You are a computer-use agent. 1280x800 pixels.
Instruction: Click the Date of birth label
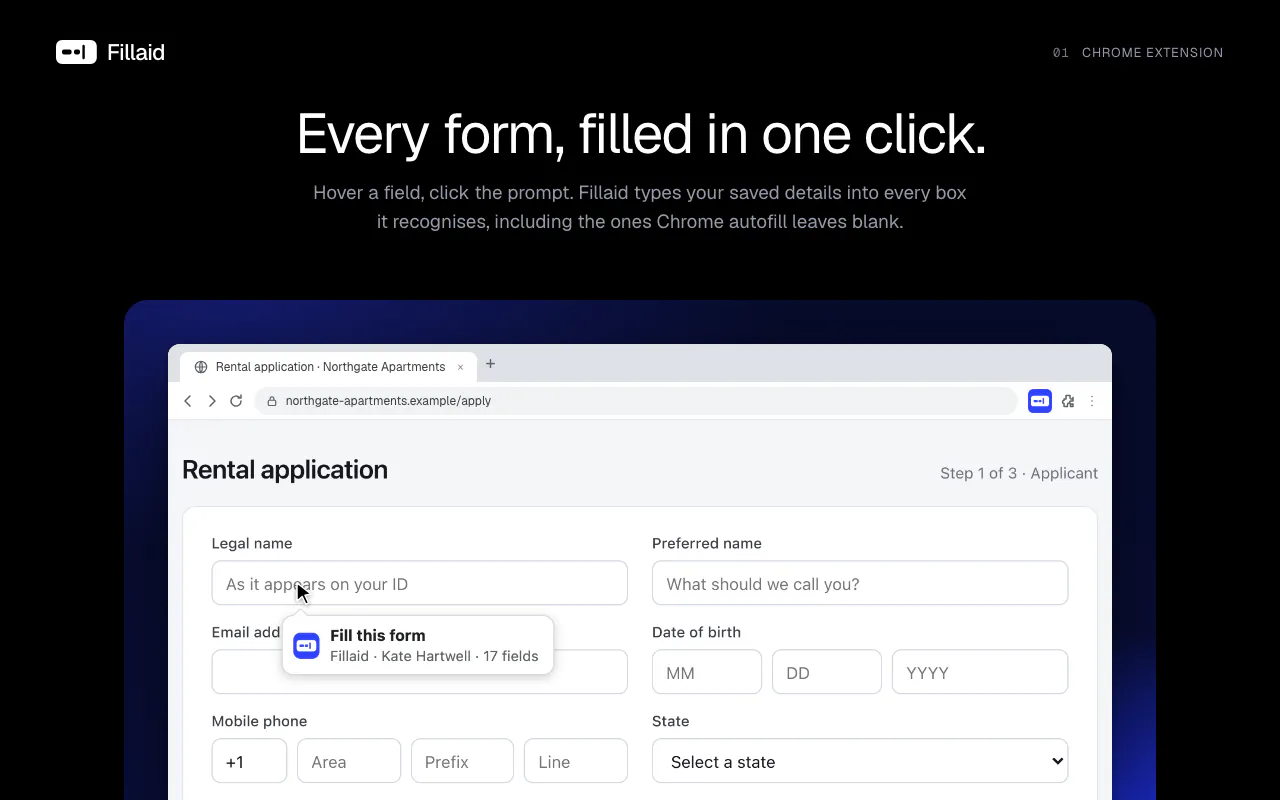[696, 632]
